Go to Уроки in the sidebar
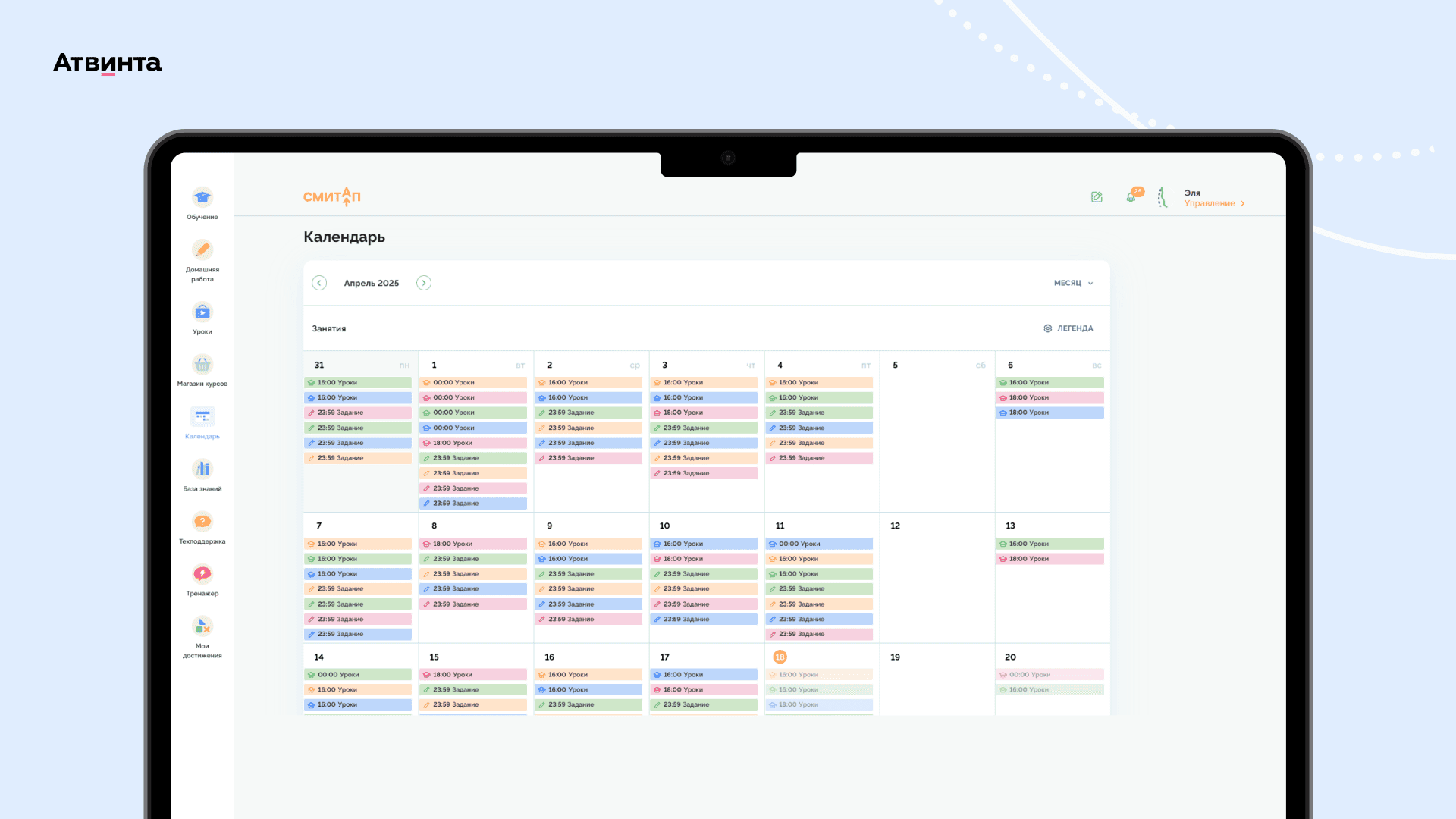Viewport: 1456px width, 819px height. (x=202, y=313)
